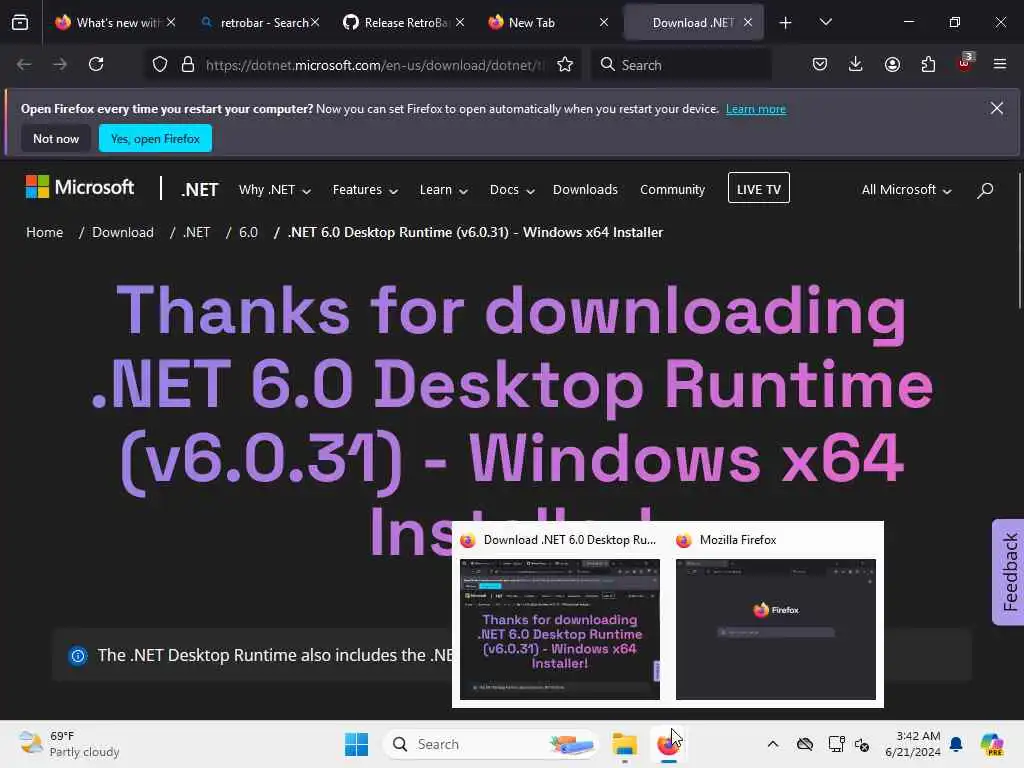
Task: Click Not now button
Action: pos(56,138)
